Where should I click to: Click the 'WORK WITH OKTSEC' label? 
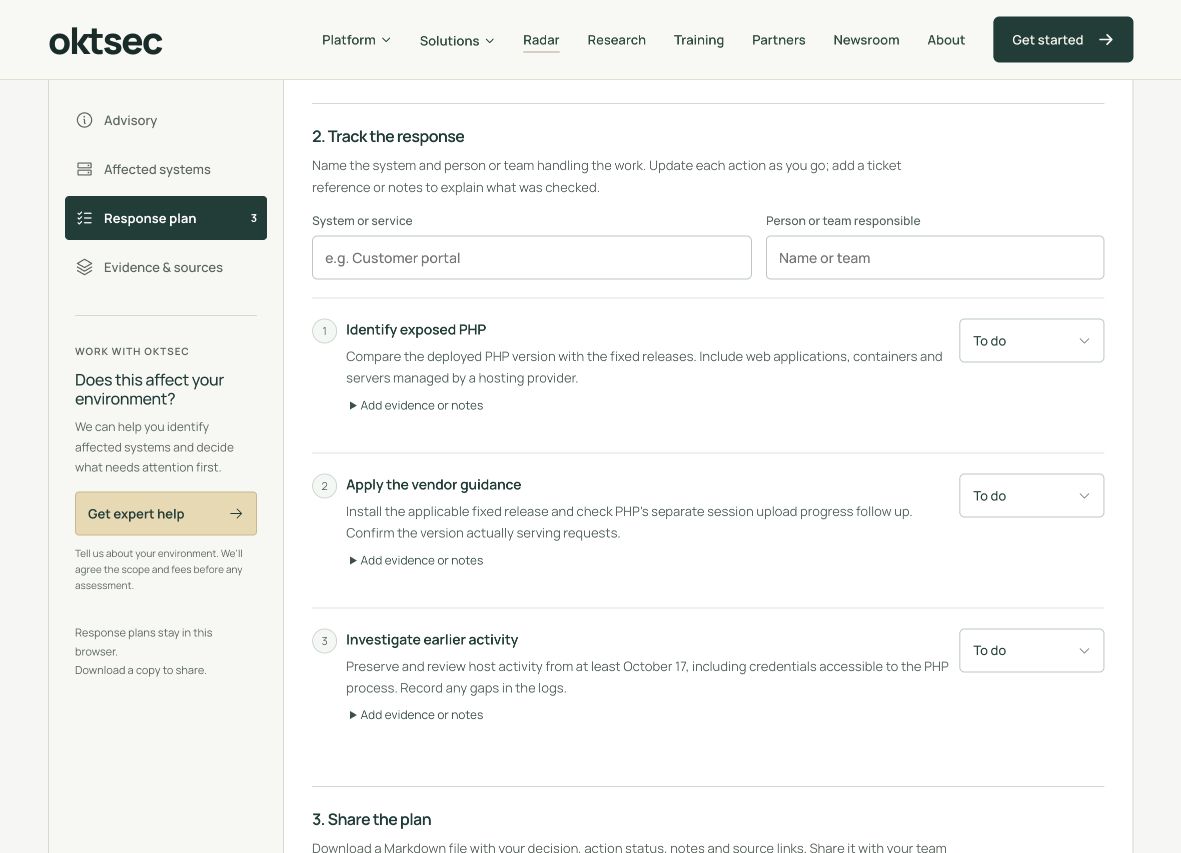coord(132,352)
